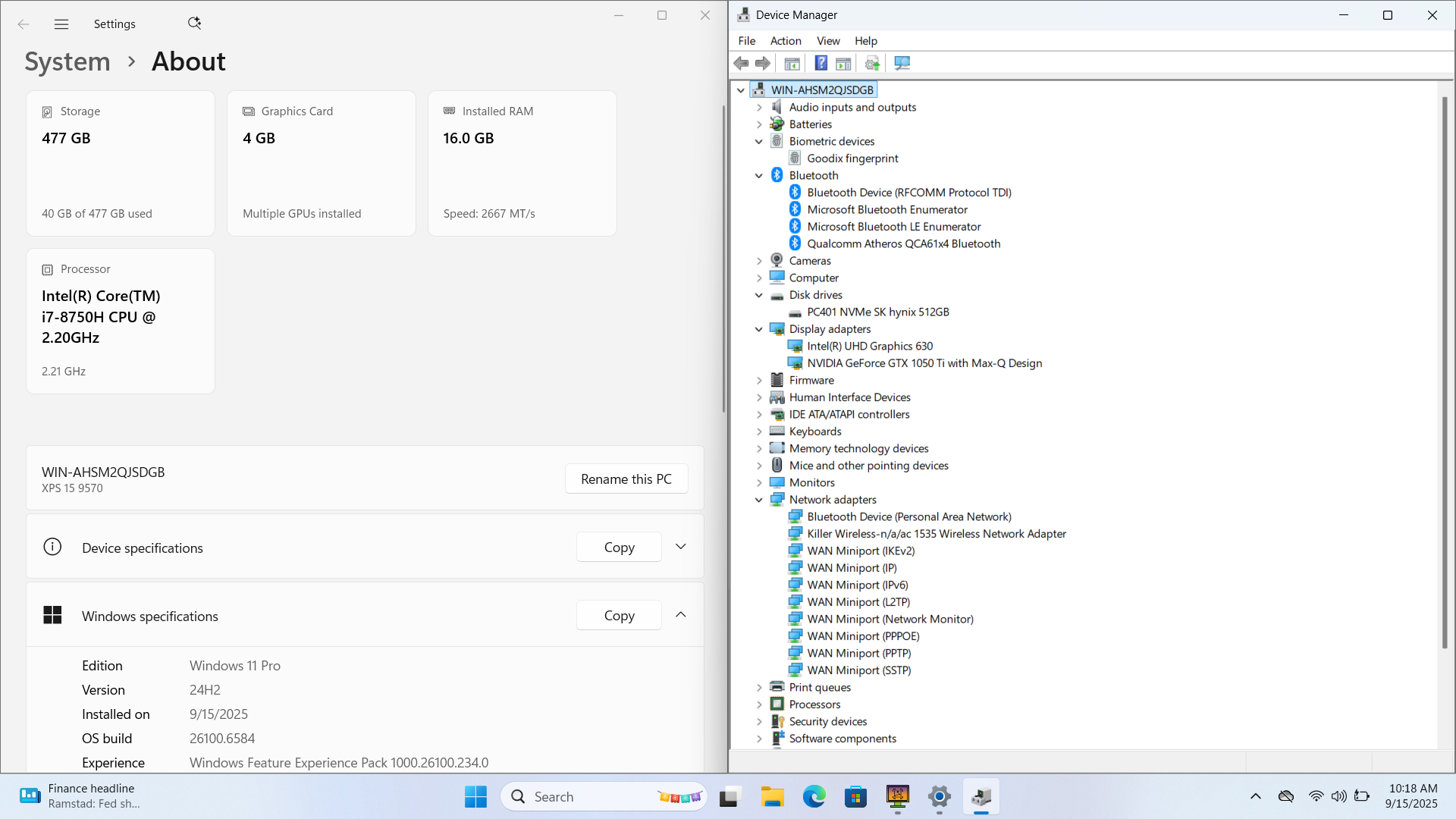Expand the Cameras device category
This screenshot has width=1456, height=819.
[758, 261]
